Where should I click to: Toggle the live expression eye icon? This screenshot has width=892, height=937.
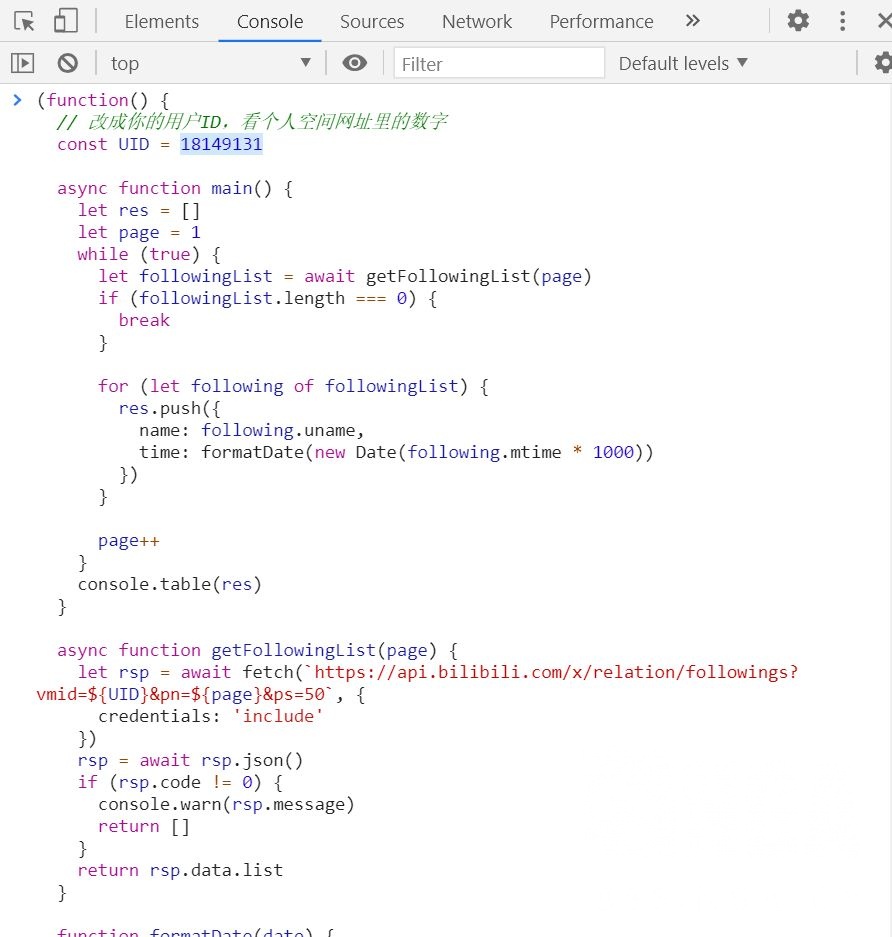tap(354, 63)
